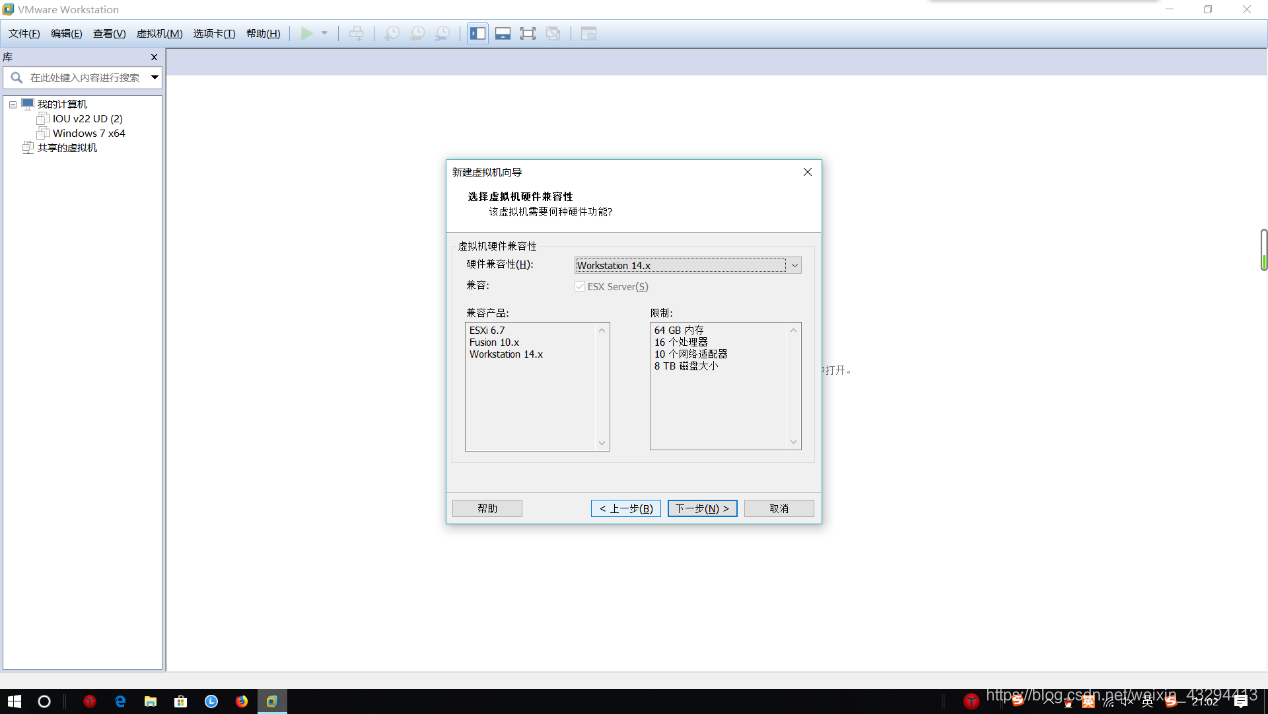Viewport: 1268px width, 714px height.
Task: Click the 帮助 button in wizard
Action: (x=487, y=508)
